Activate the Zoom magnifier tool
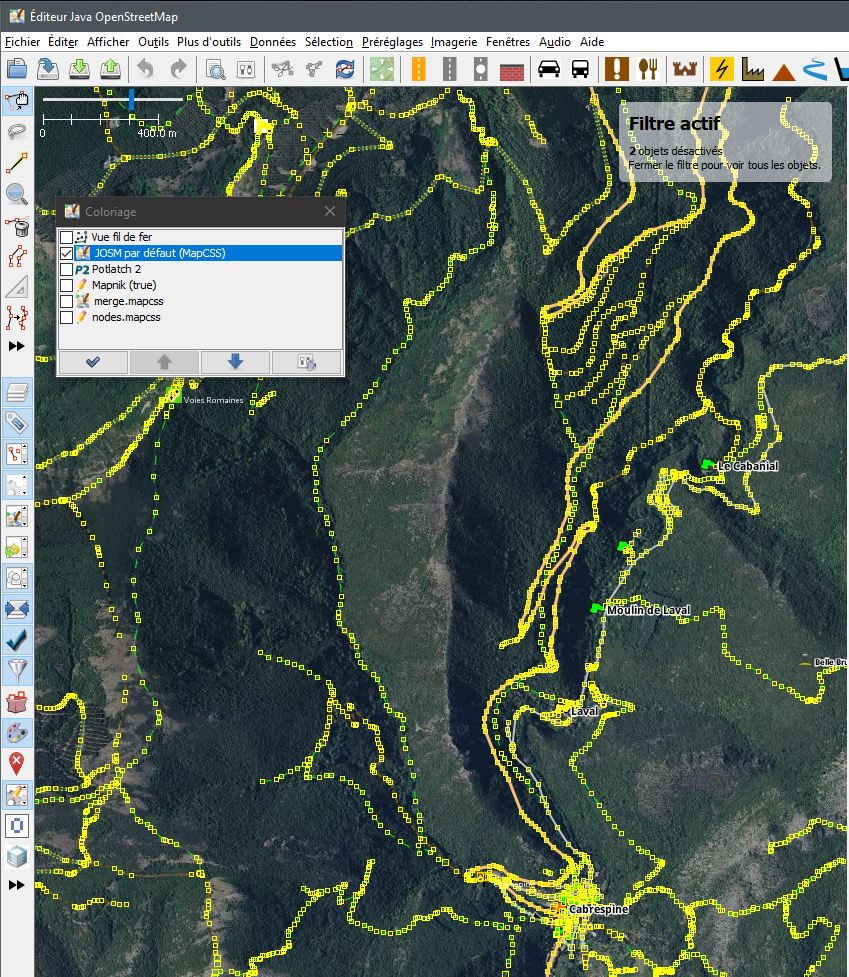The height and width of the screenshot is (977, 849). coord(17,194)
